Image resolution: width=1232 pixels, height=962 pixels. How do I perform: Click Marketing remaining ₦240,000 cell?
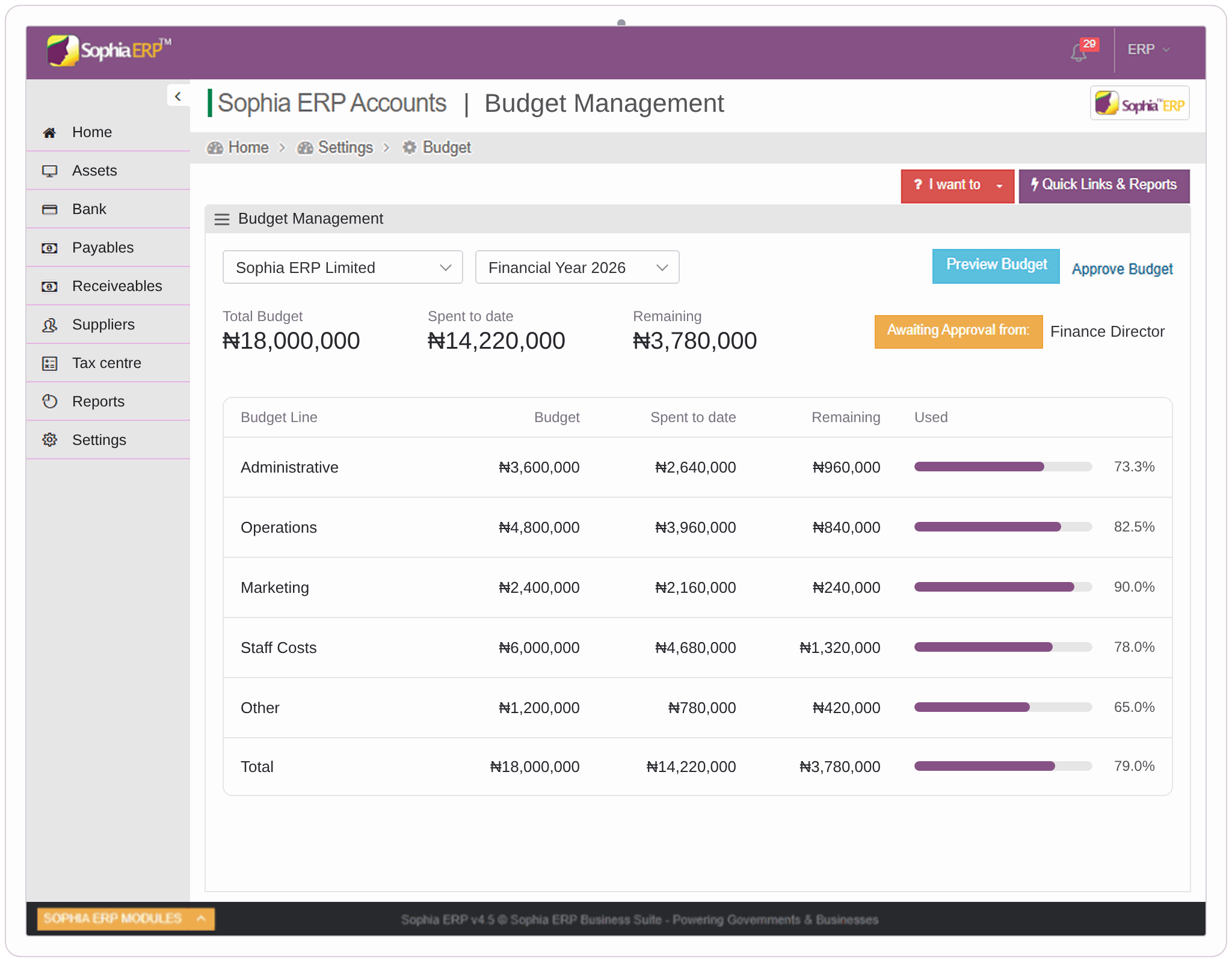pos(846,587)
